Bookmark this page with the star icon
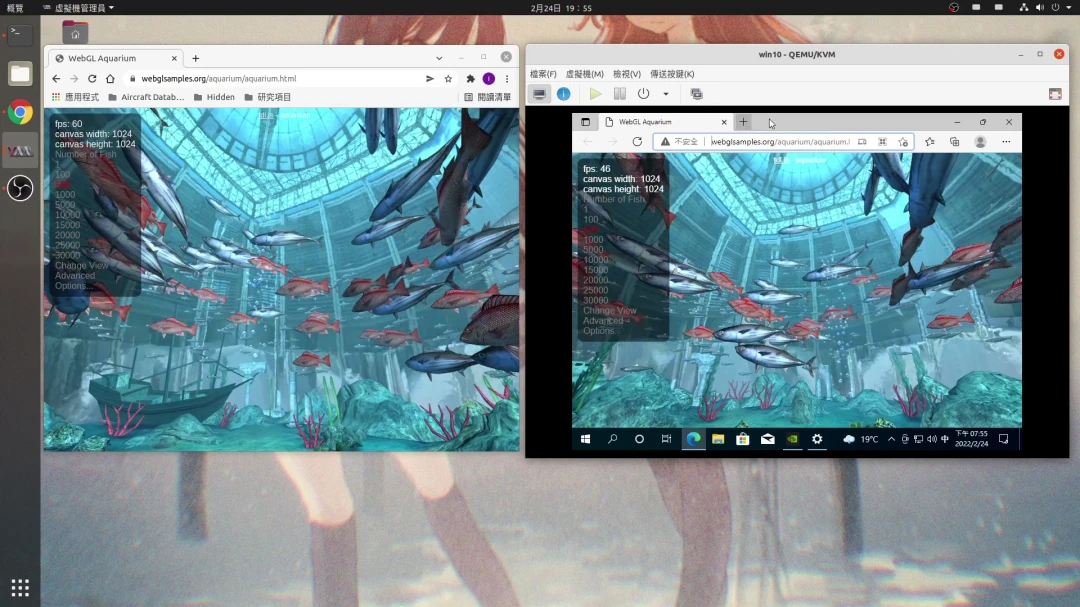This screenshot has width=1080, height=607. (x=448, y=79)
